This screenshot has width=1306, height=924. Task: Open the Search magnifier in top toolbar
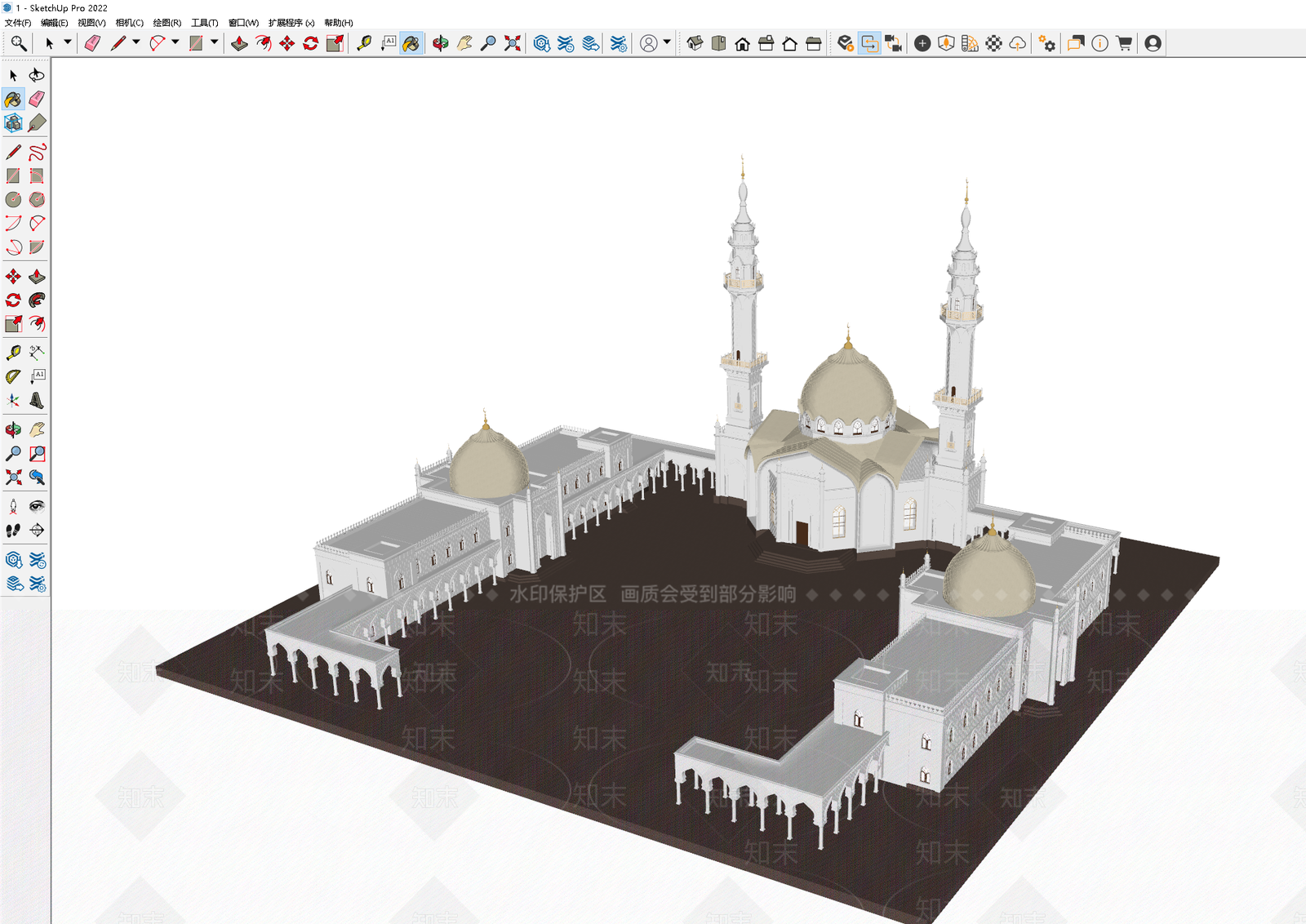pos(18,43)
